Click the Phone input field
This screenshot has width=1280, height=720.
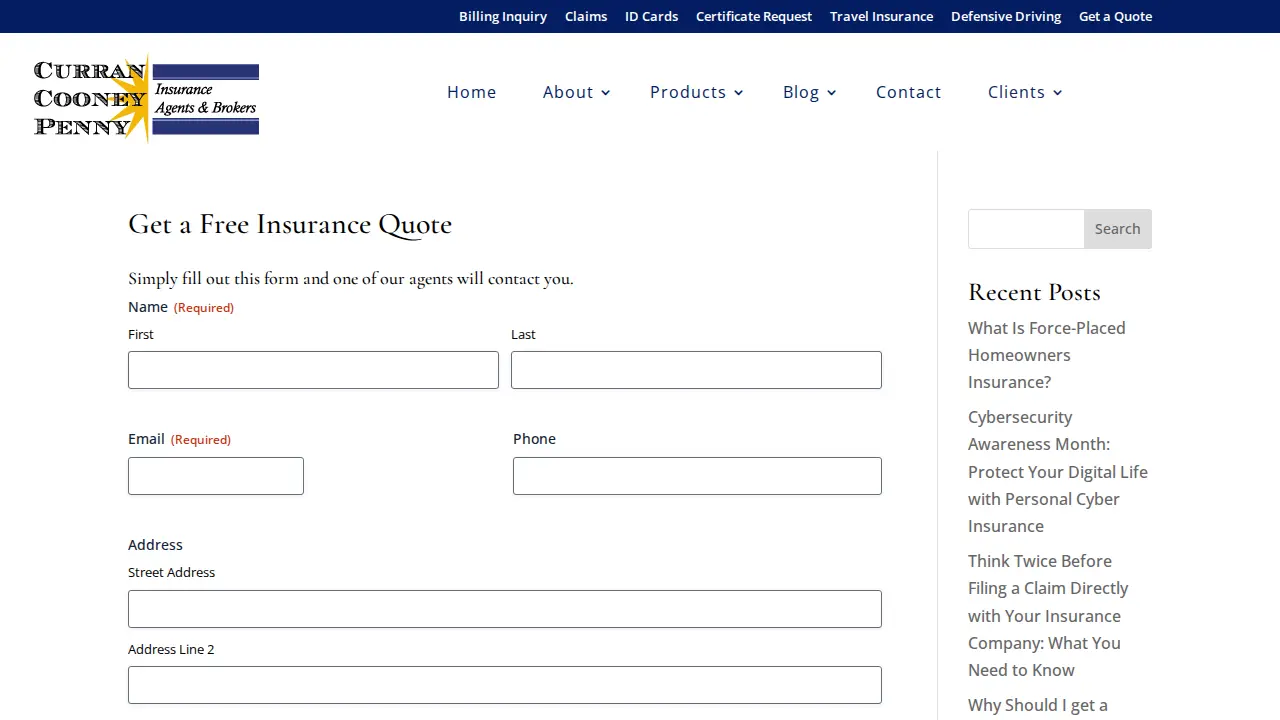pos(697,476)
